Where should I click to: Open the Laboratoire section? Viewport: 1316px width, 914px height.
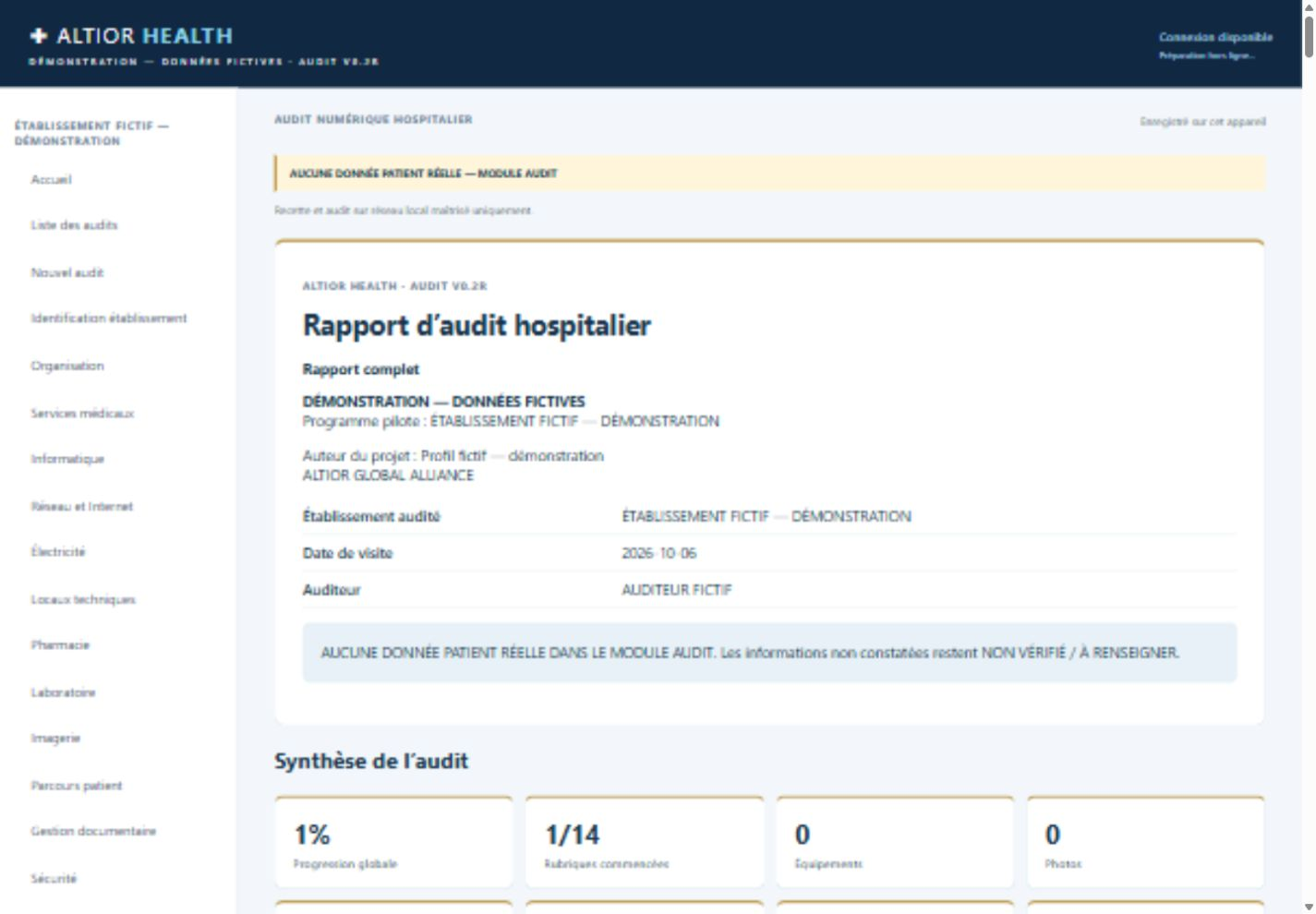point(63,692)
